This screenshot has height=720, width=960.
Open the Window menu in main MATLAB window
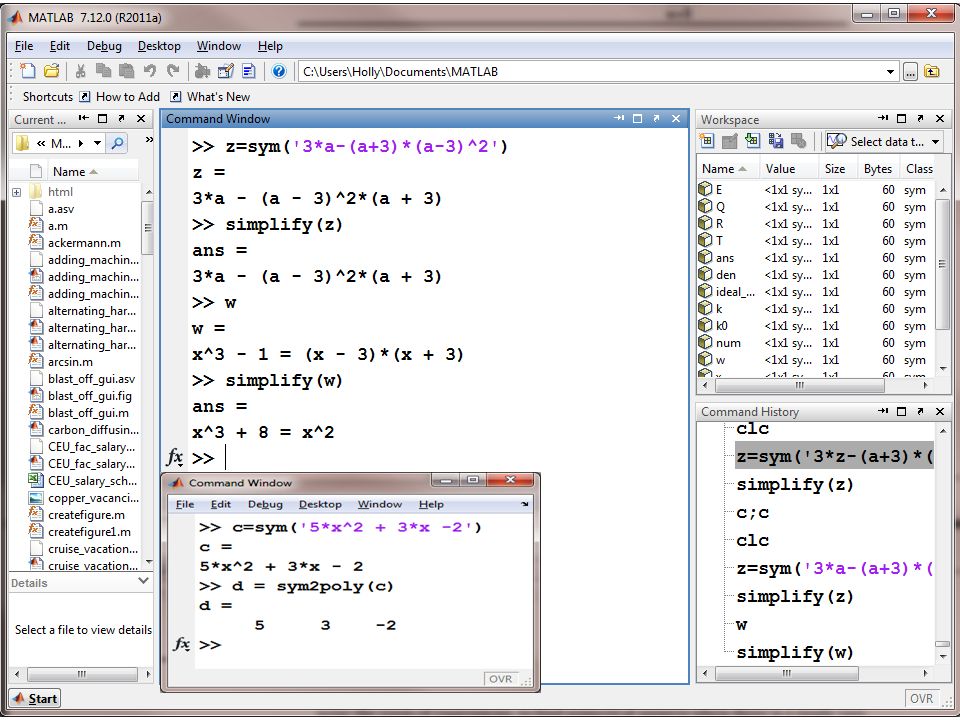(x=219, y=46)
